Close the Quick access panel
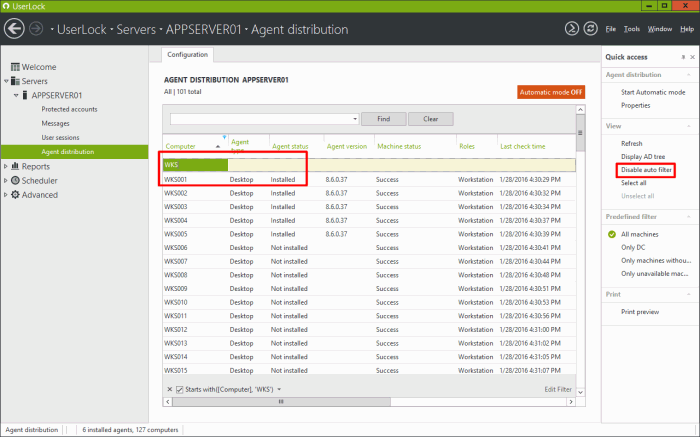The width and height of the screenshot is (700, 437). 692,57
